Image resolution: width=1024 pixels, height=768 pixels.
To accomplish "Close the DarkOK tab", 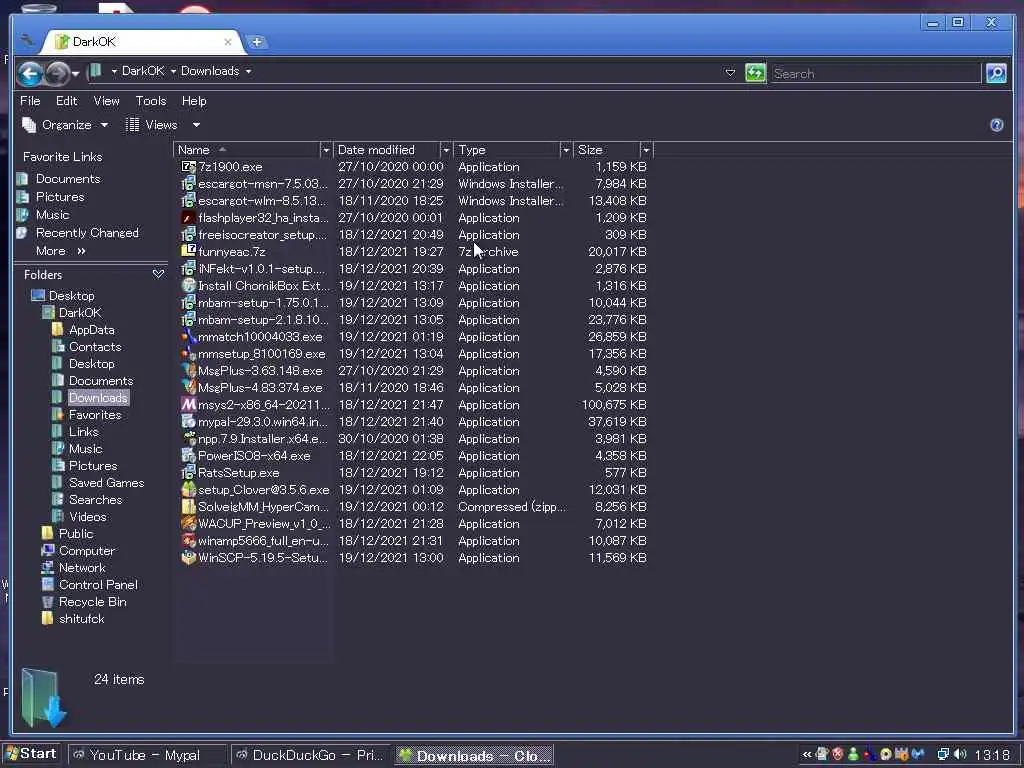I will pos(227,42).
